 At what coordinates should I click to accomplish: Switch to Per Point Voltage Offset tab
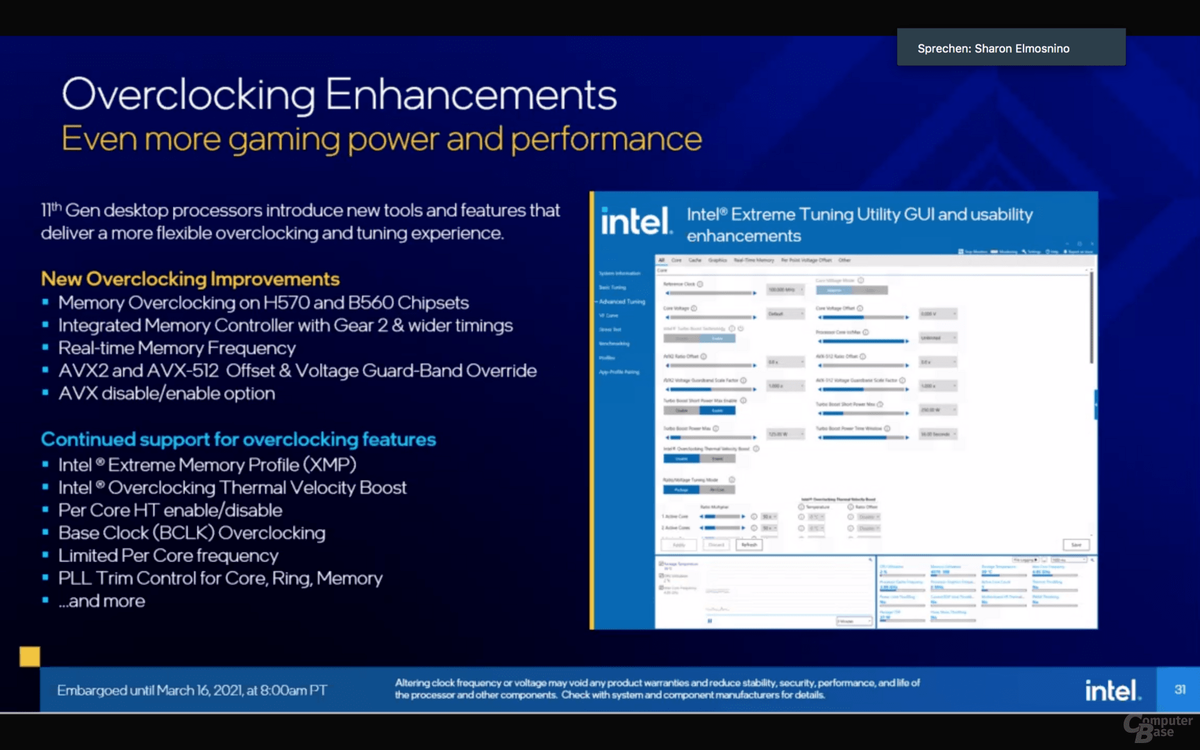pos(807,260)
